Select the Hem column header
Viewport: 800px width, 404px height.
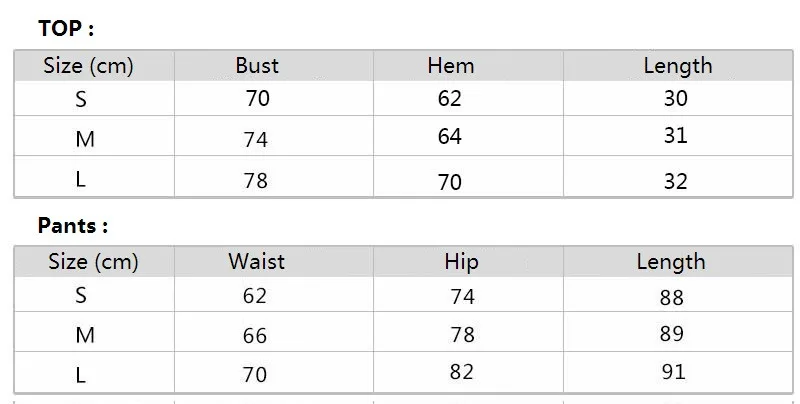[451, 66]
